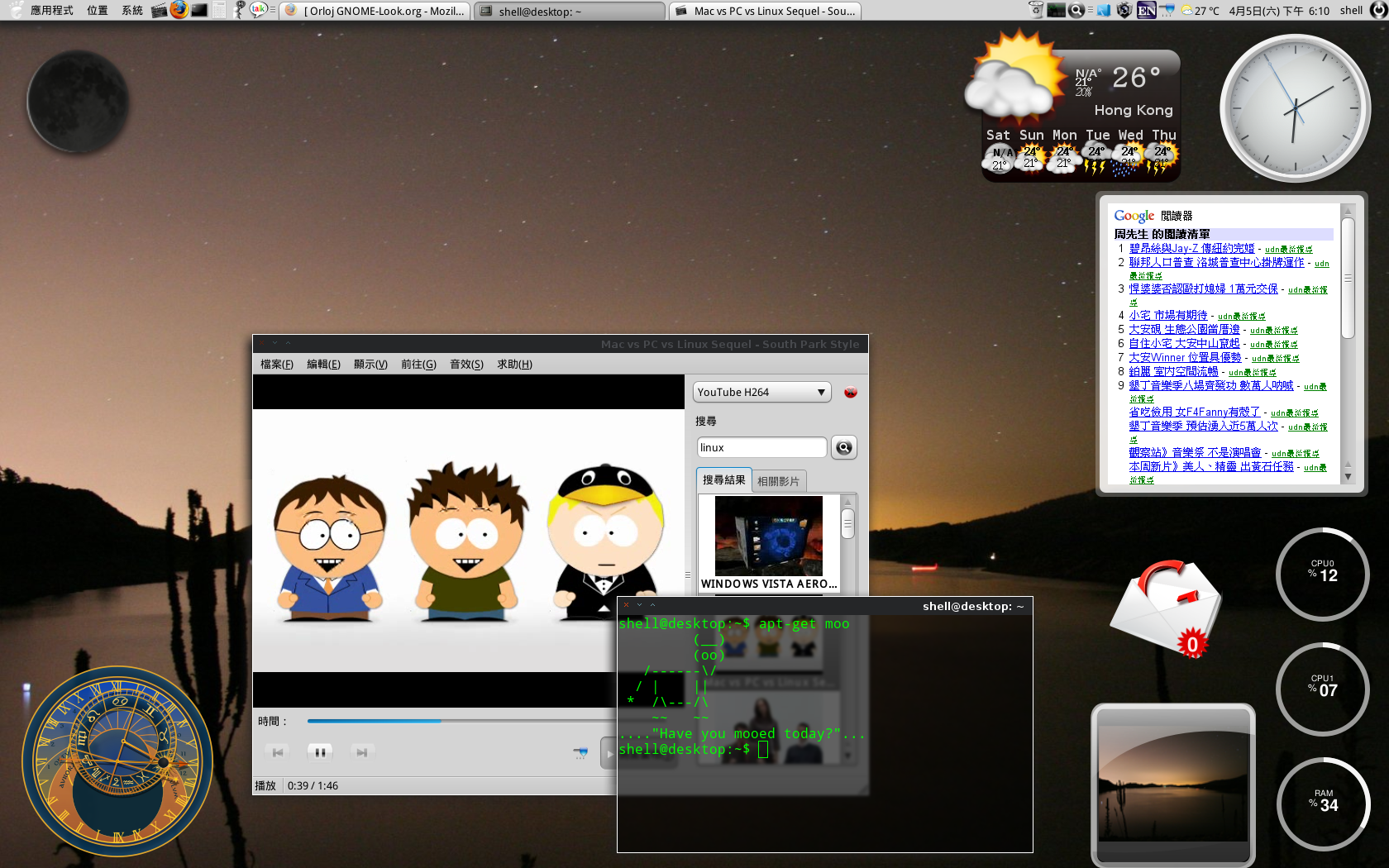Screen dimensions: 1389x868
Task: Pause the video in Totem player
Action: [x=319, y=752]
